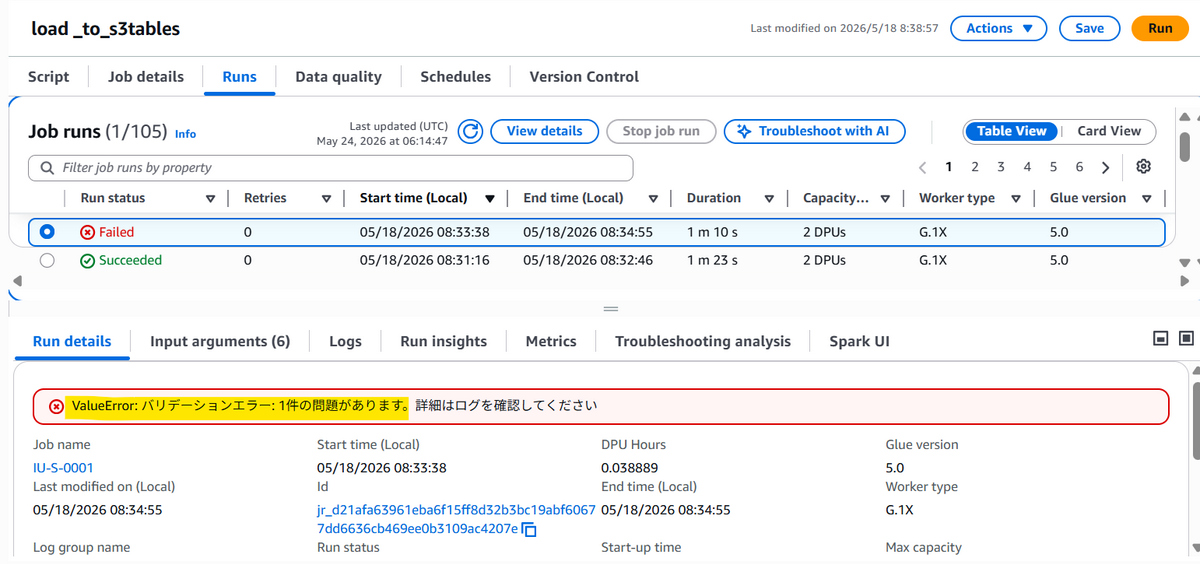Open the Schedules tab

(x=455, y=76)
